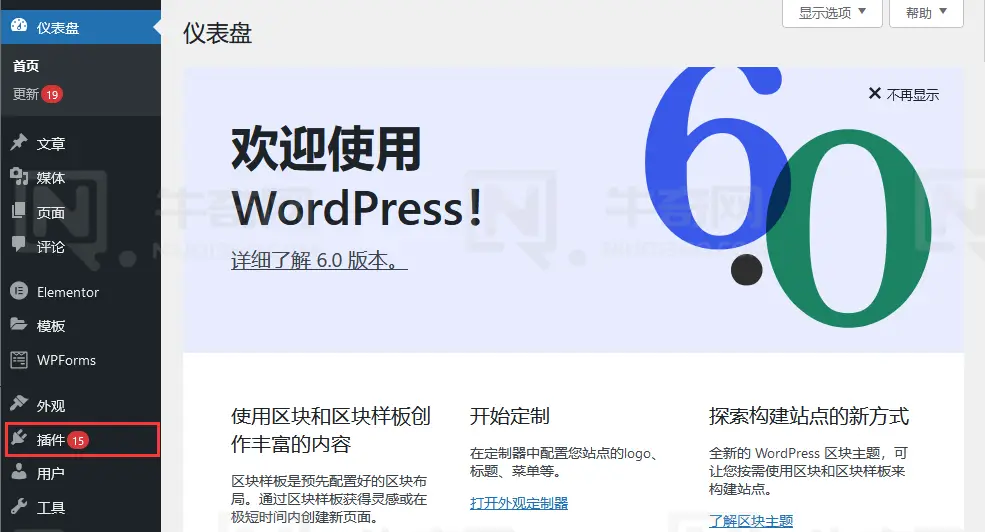985x532 pixels.
Task: Open the 用户 menu label
Action: (x=50, y=474)
